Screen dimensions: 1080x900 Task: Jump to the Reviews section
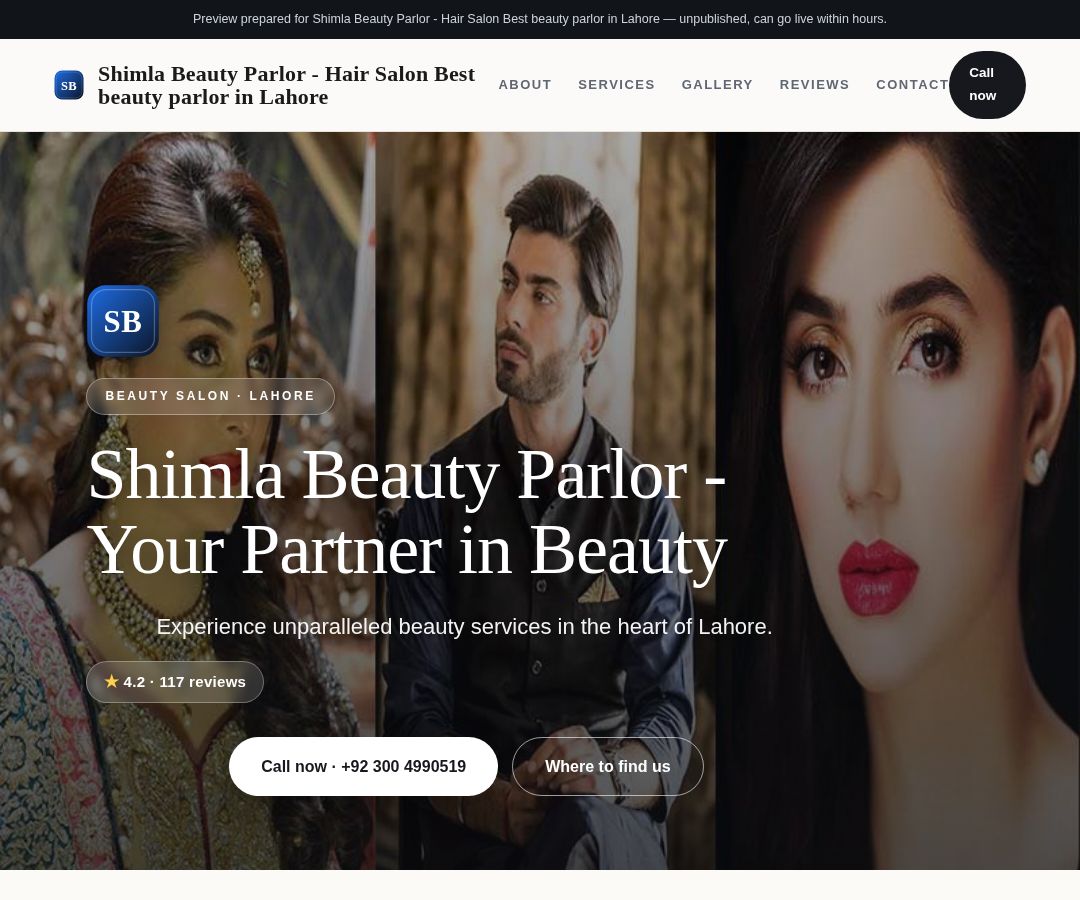pyautogui.click(x=814, y=85)
